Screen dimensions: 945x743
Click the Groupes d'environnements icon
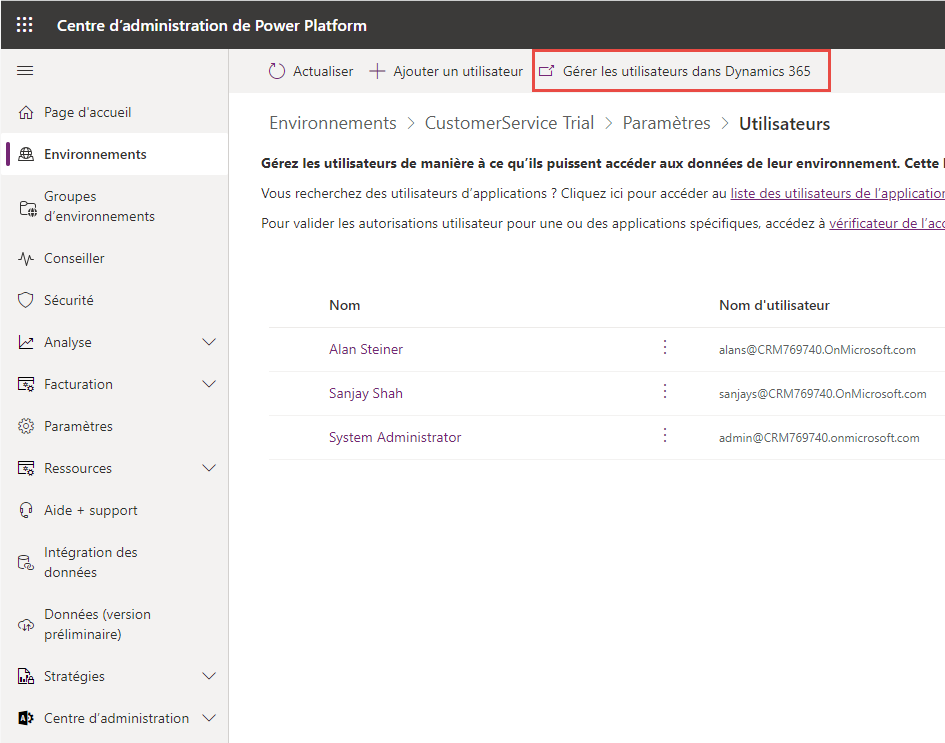point(28,208)
